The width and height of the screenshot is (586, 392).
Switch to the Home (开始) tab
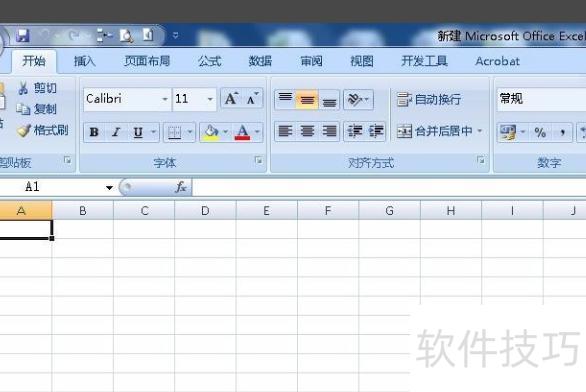click(x=34, y=61)
